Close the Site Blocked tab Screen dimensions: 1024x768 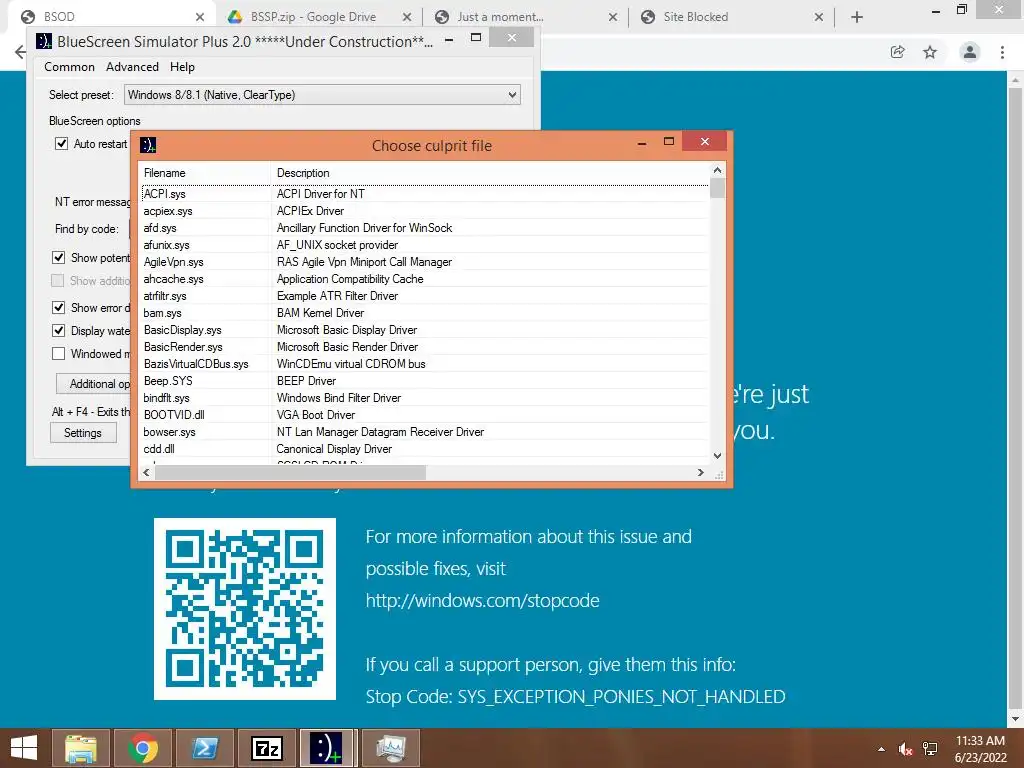819,17
